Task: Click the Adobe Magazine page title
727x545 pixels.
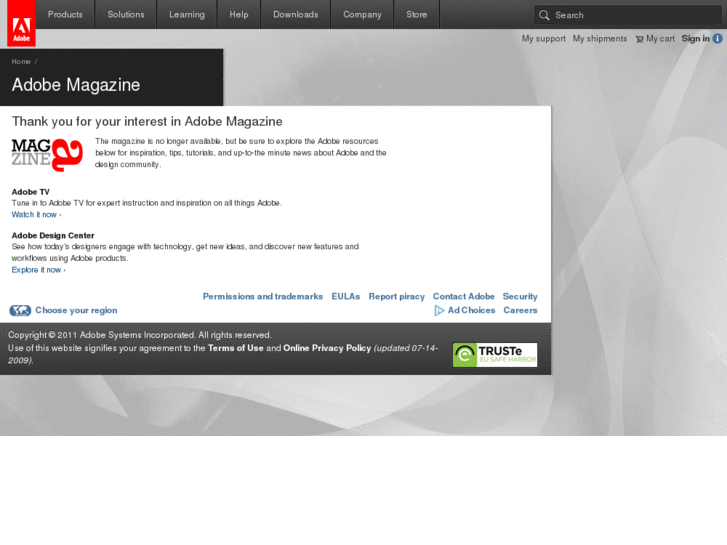Action: click(76, 85)
